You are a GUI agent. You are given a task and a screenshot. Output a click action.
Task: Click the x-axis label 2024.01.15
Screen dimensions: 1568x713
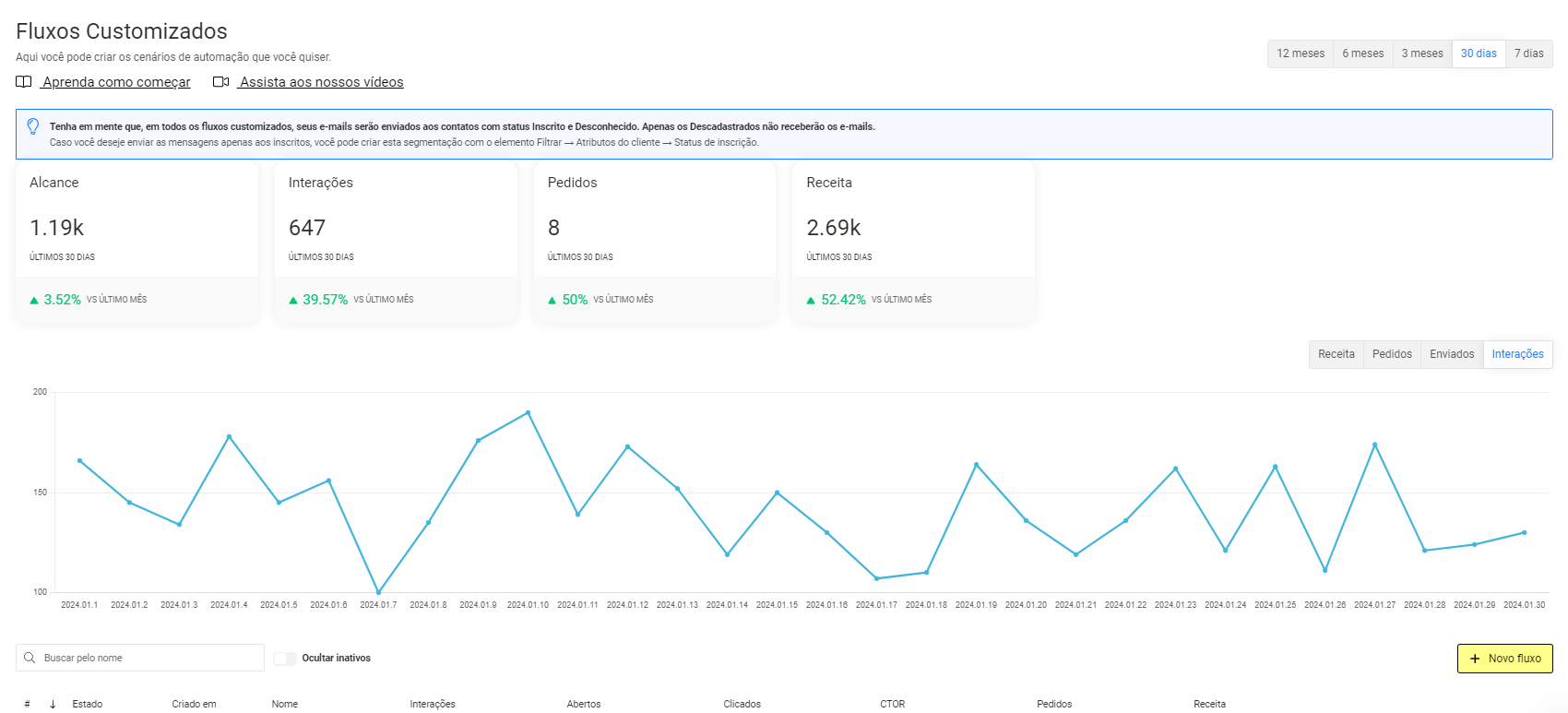777,605
